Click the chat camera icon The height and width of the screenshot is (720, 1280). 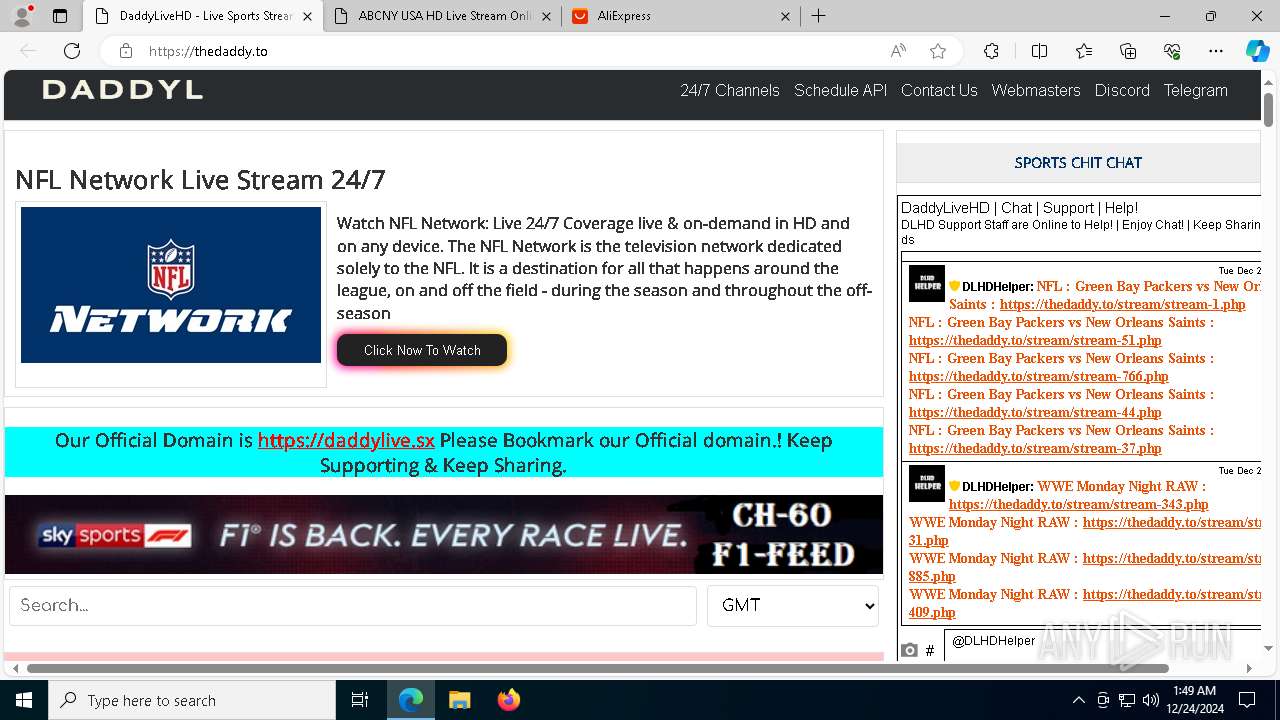coord(909,650)
